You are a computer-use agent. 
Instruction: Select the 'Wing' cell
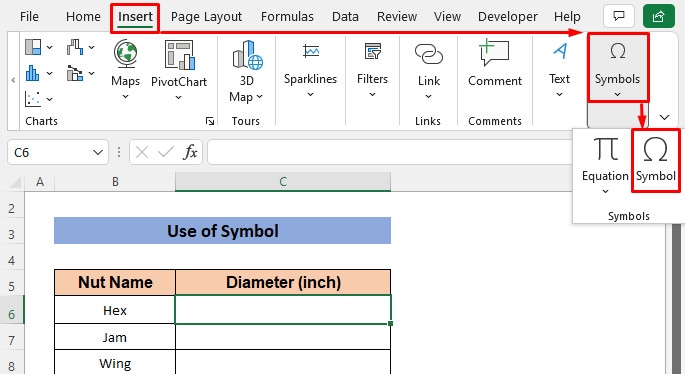coord(115,363)
